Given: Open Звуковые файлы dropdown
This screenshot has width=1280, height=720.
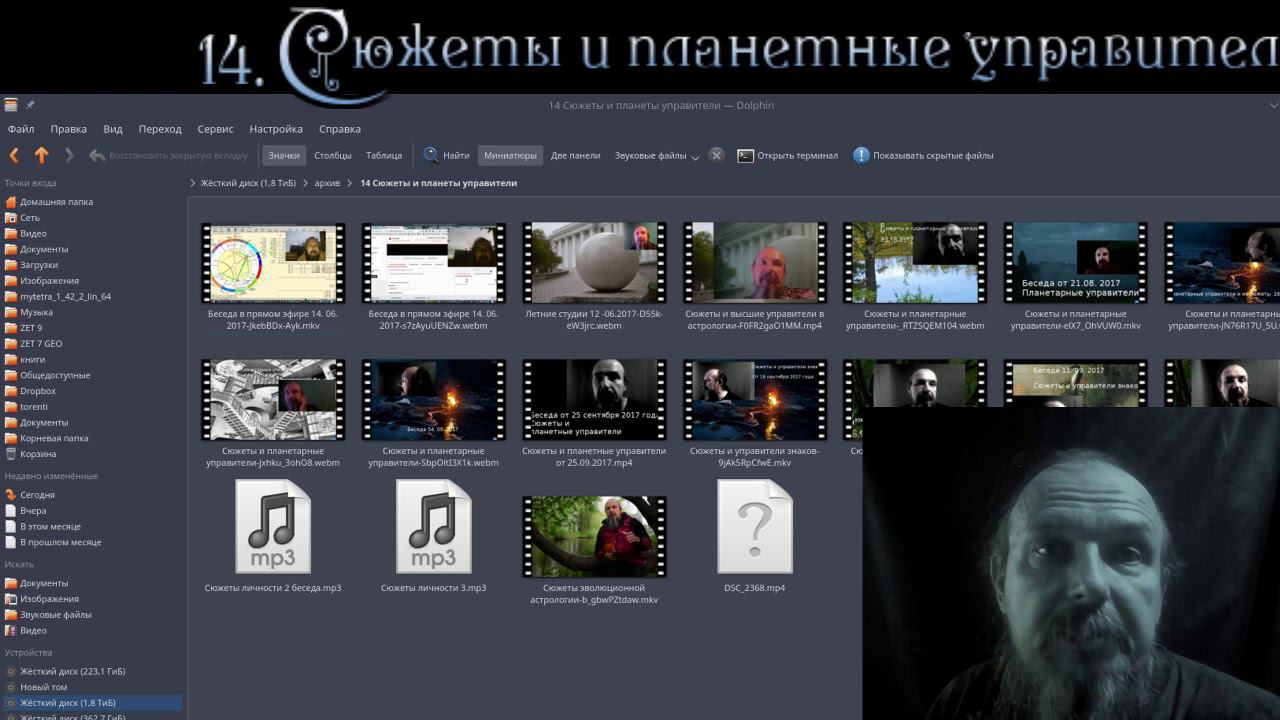Looking at the screenshot, I should [x=657, y=155].
